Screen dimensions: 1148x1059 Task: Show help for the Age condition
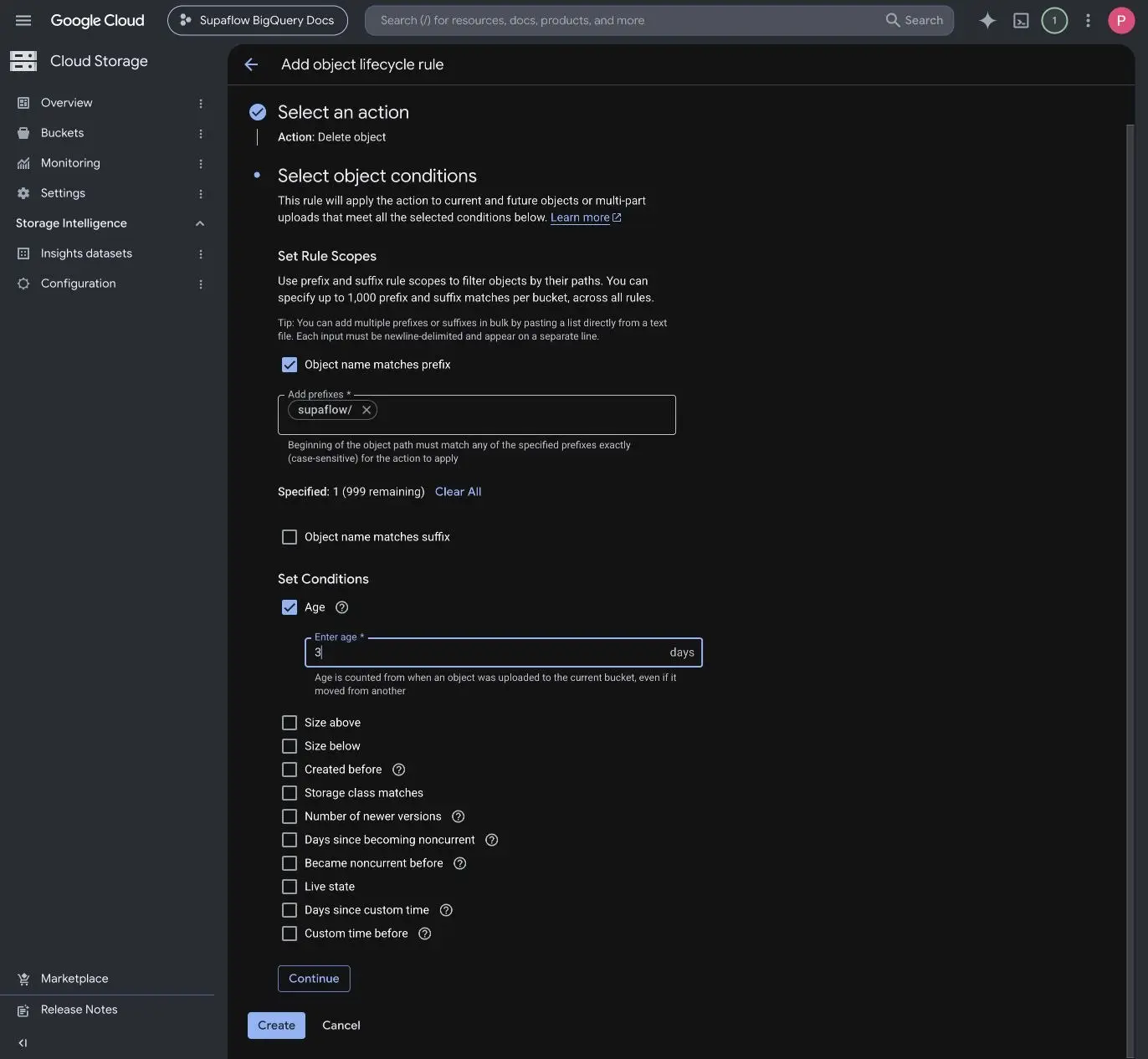341,607
